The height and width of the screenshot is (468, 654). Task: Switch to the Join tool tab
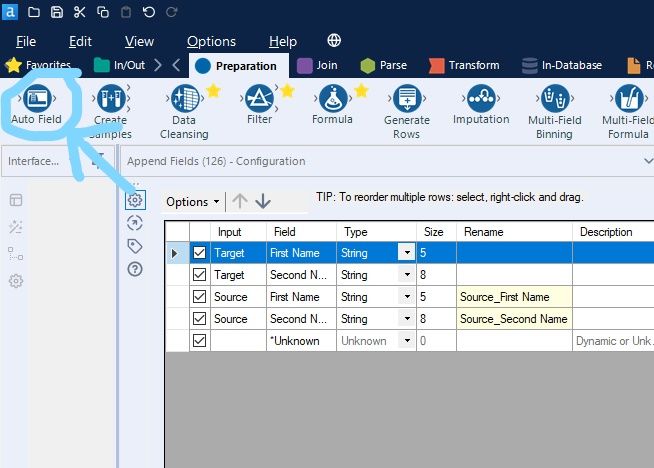[x=318, y=65]
